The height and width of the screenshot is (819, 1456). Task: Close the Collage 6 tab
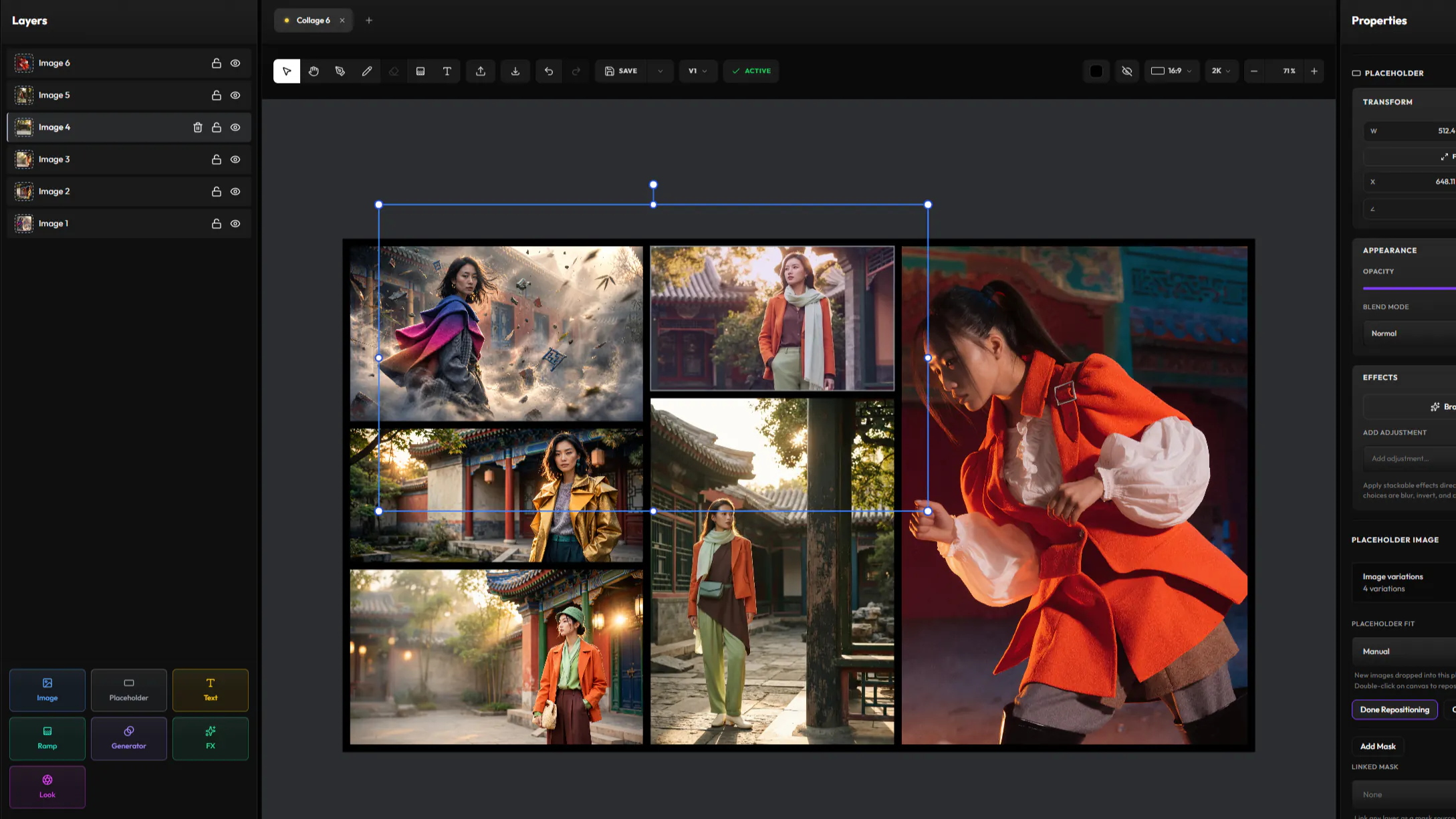[x=342, y=20]
